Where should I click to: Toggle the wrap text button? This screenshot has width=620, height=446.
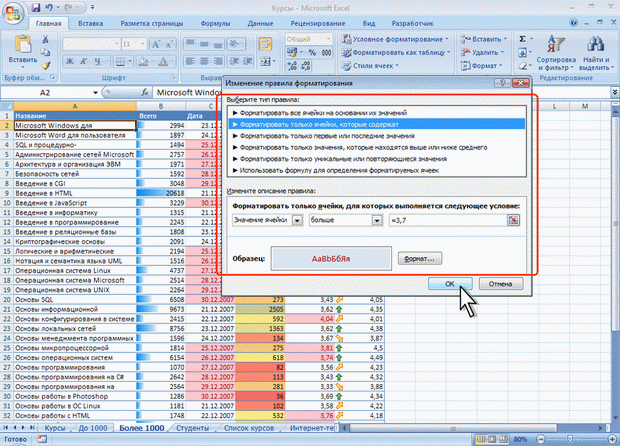point(265,44)
